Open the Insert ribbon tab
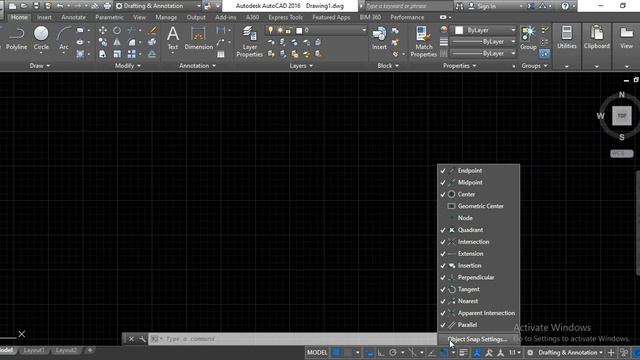This screenshot has width=640, height=360. pos(44,18)
